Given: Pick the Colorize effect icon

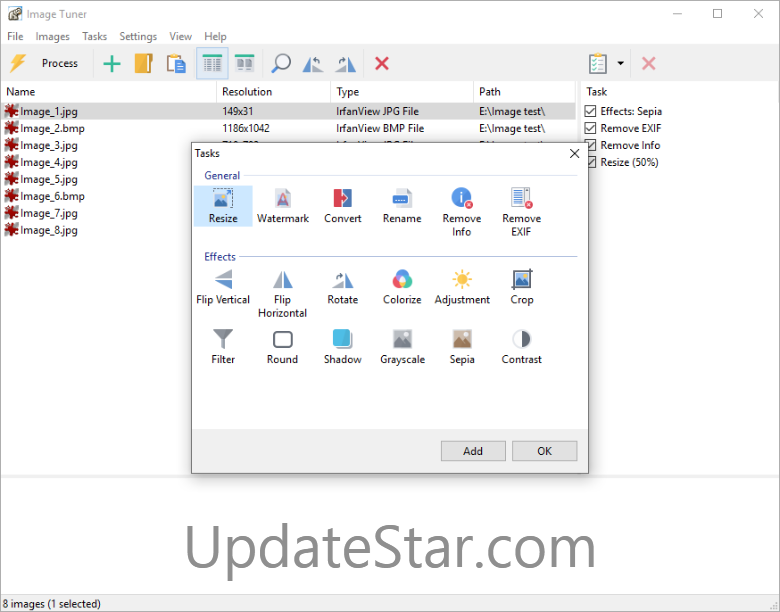Looking at the screenshot, I should tap(402, 279).
